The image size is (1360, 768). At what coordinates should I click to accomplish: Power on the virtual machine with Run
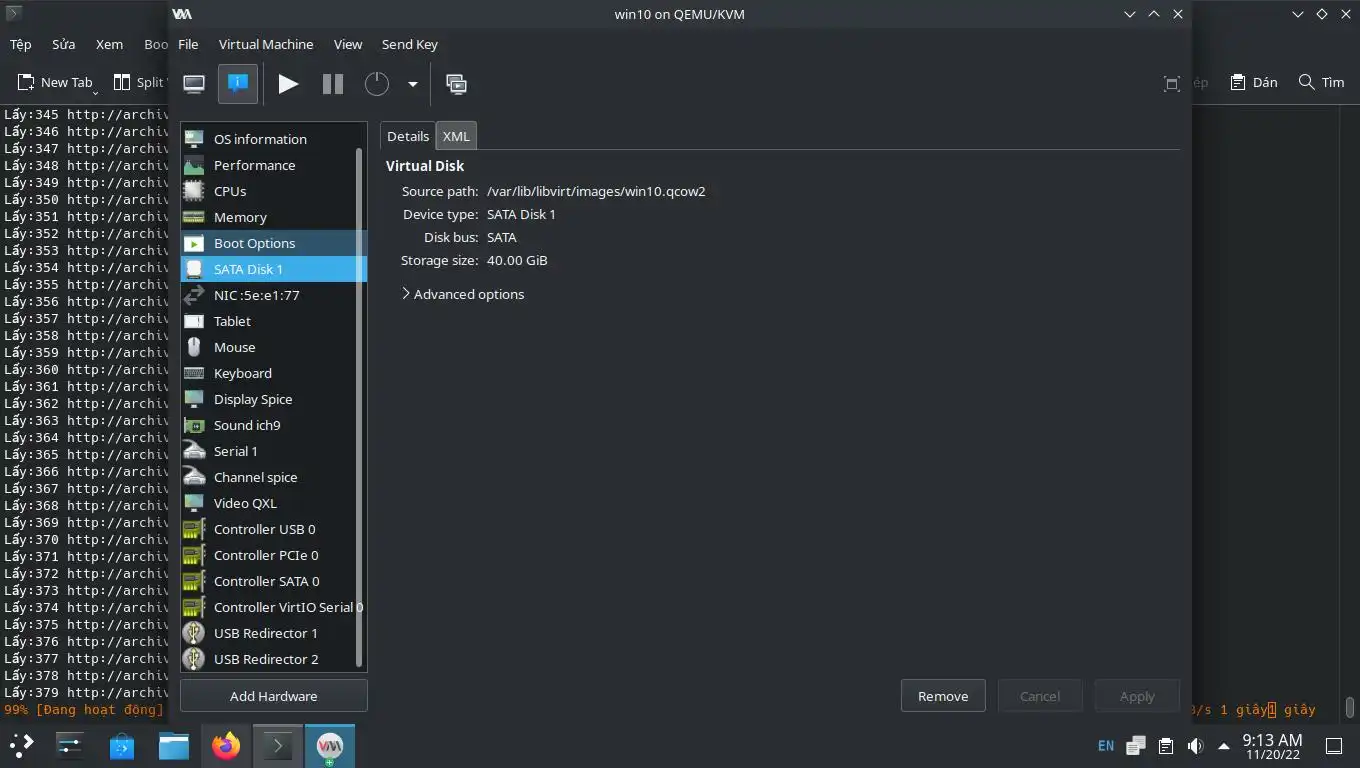[x=288, y=84]
